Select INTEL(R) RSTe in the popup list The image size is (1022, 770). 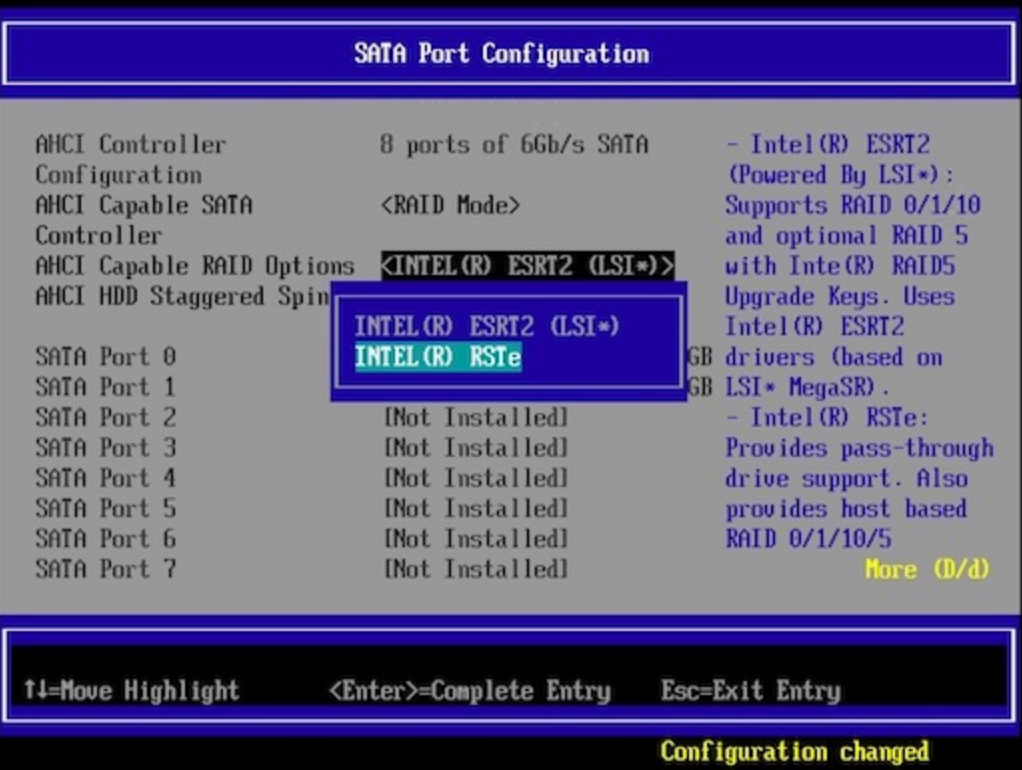coord(438,357)
